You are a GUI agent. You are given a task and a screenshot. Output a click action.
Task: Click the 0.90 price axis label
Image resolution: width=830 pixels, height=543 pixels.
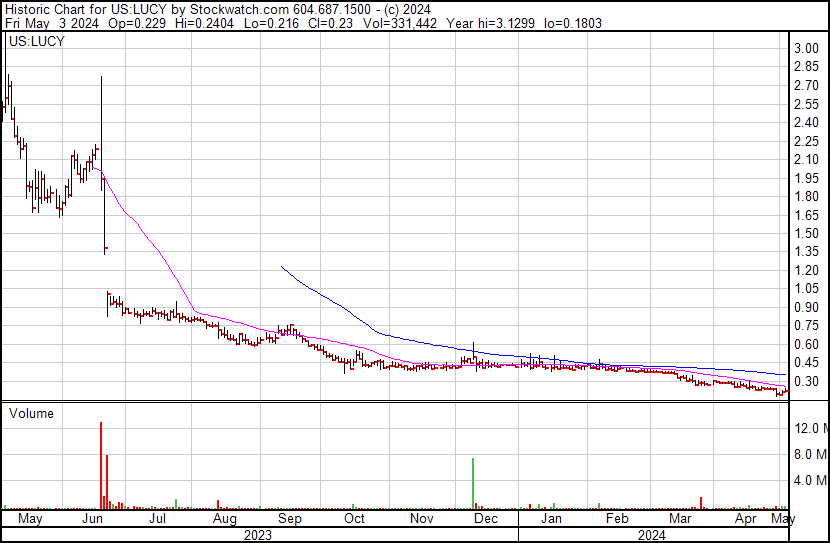[806, 307]
